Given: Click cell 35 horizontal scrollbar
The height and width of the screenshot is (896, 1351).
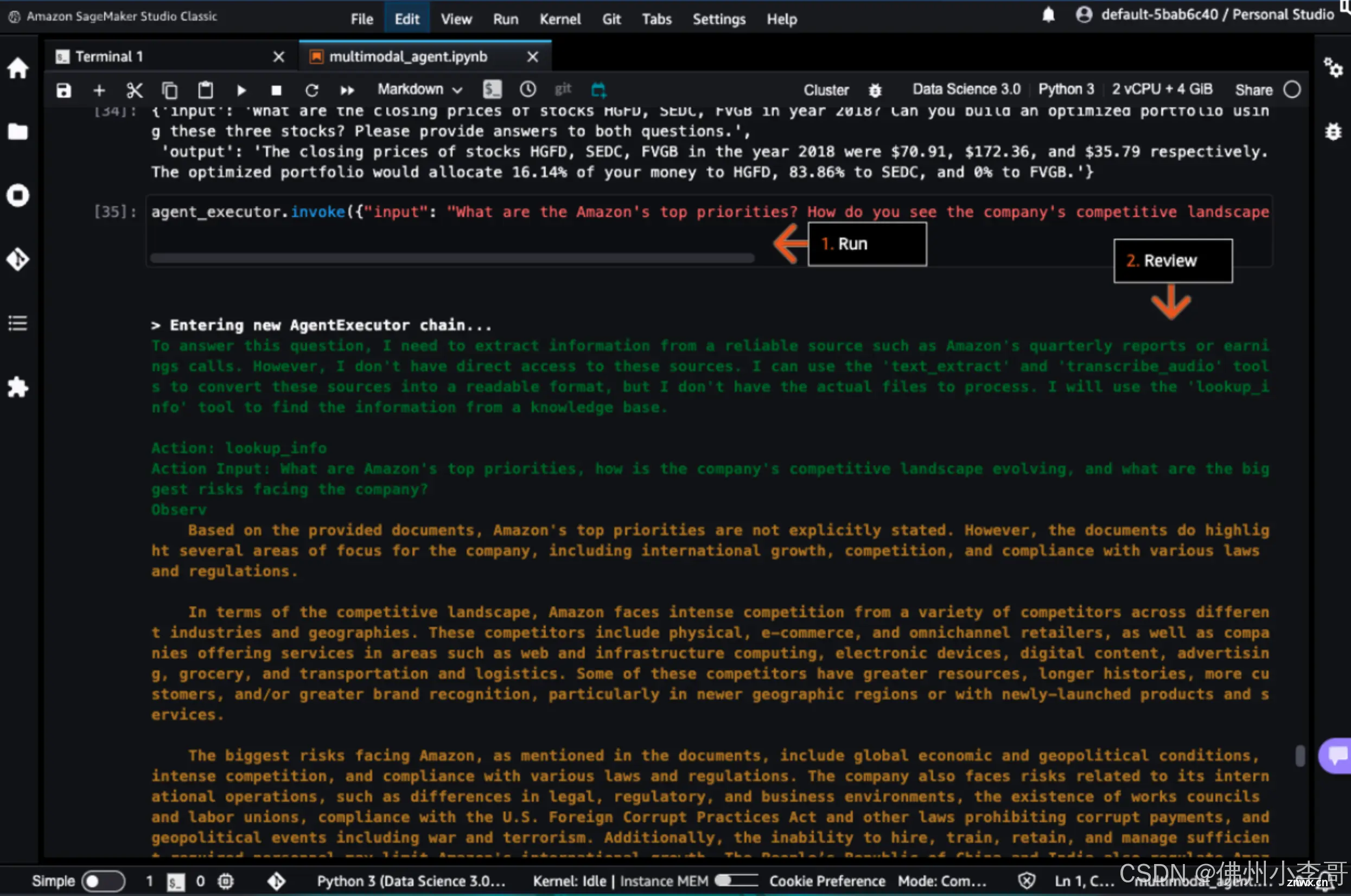Looking at the screenshot, I should [x=451, y=258].
